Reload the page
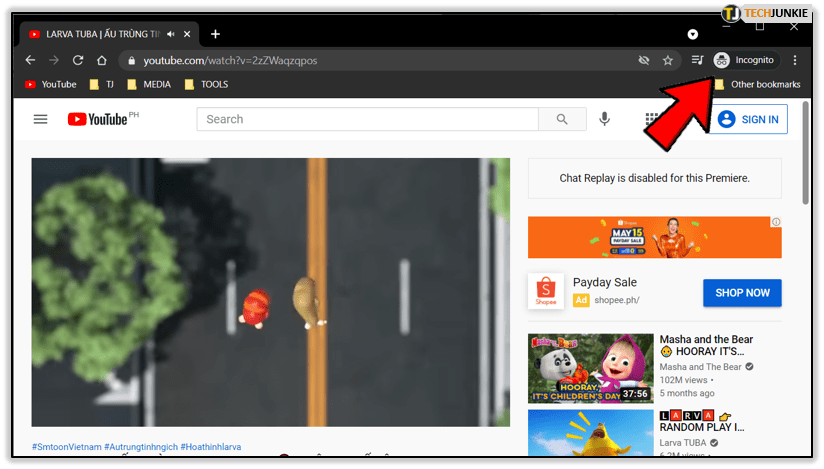Viewport: 824px width, 469px height. [78, 60]
